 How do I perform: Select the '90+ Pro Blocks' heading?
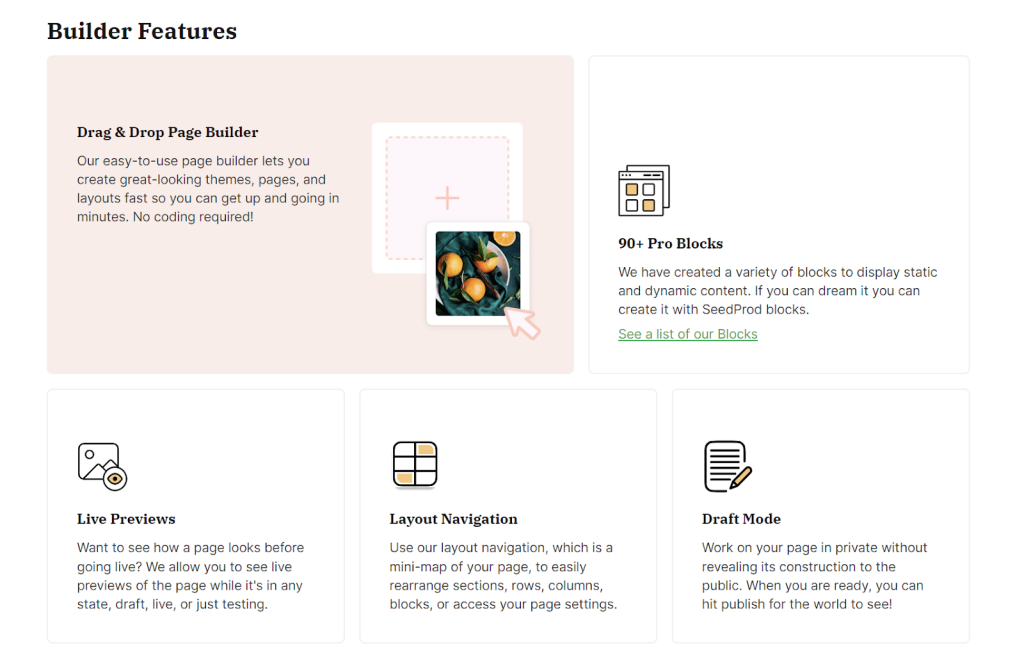click(x=670, y=243)
